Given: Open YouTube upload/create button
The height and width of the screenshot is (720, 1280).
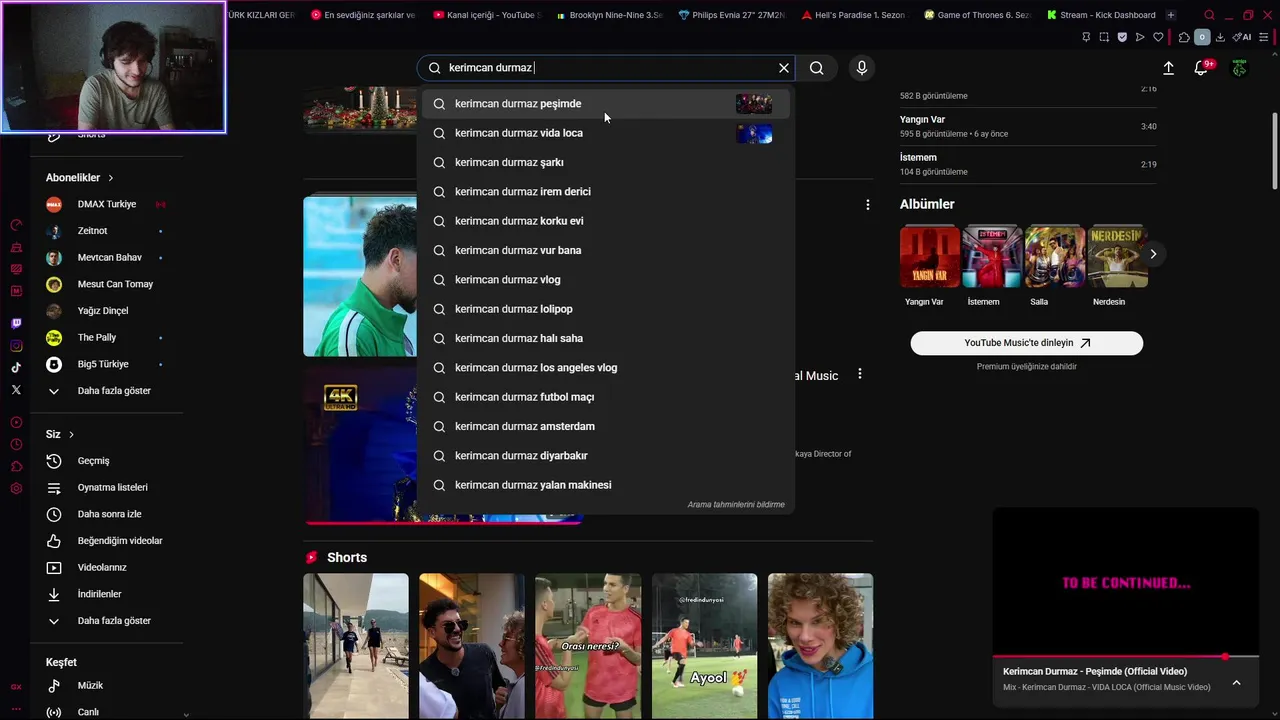Looking at the screenshot, I should 1168,68.
